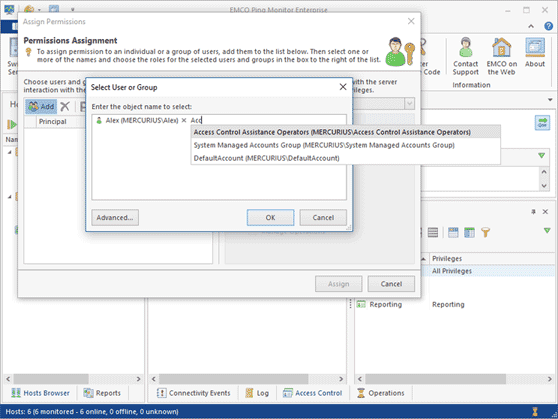
Task: Open EMCO on the Web
Action: 501,56
